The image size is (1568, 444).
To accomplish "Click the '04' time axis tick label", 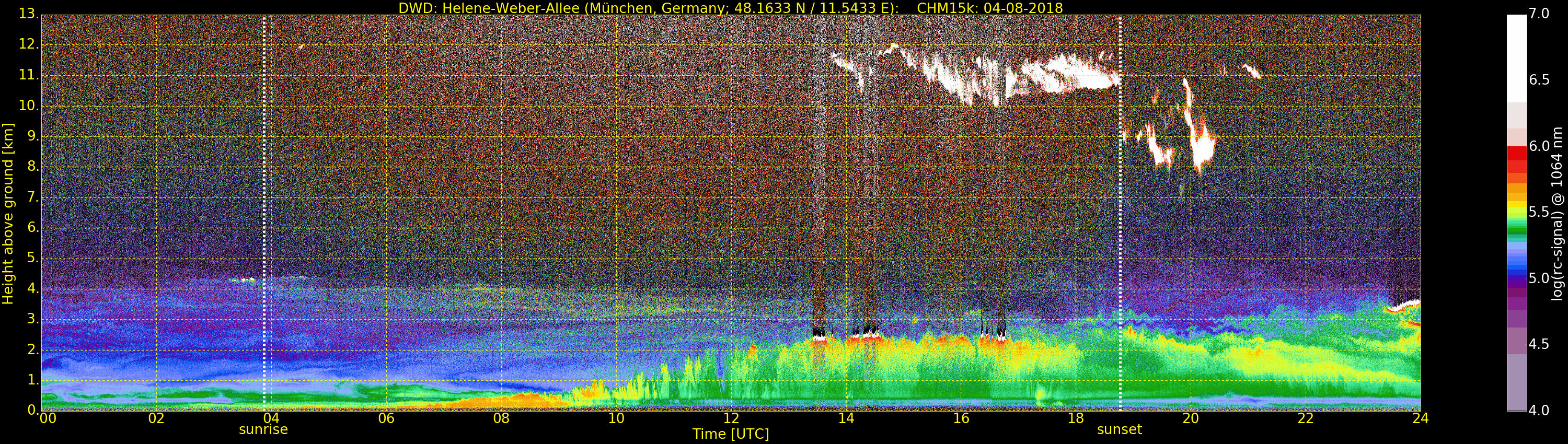I will pos(271,418).
